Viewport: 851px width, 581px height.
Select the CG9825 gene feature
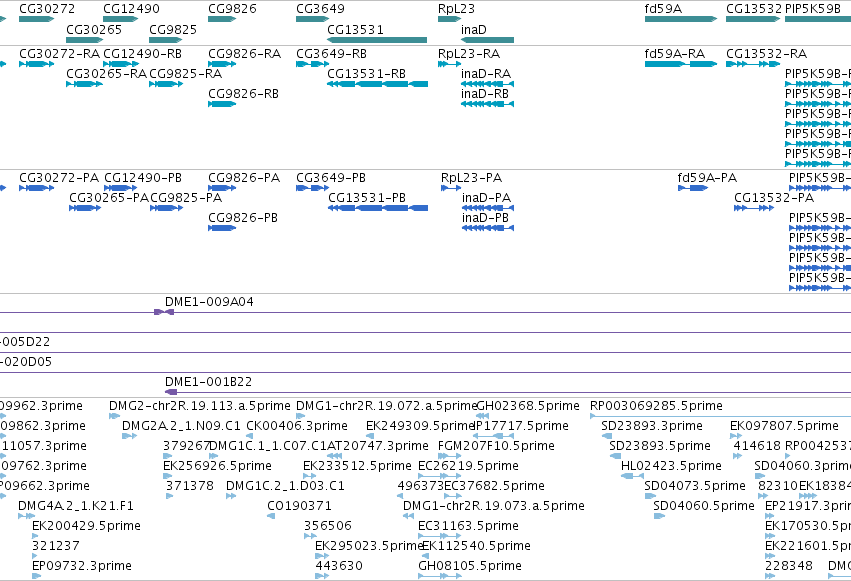[166, 40]
